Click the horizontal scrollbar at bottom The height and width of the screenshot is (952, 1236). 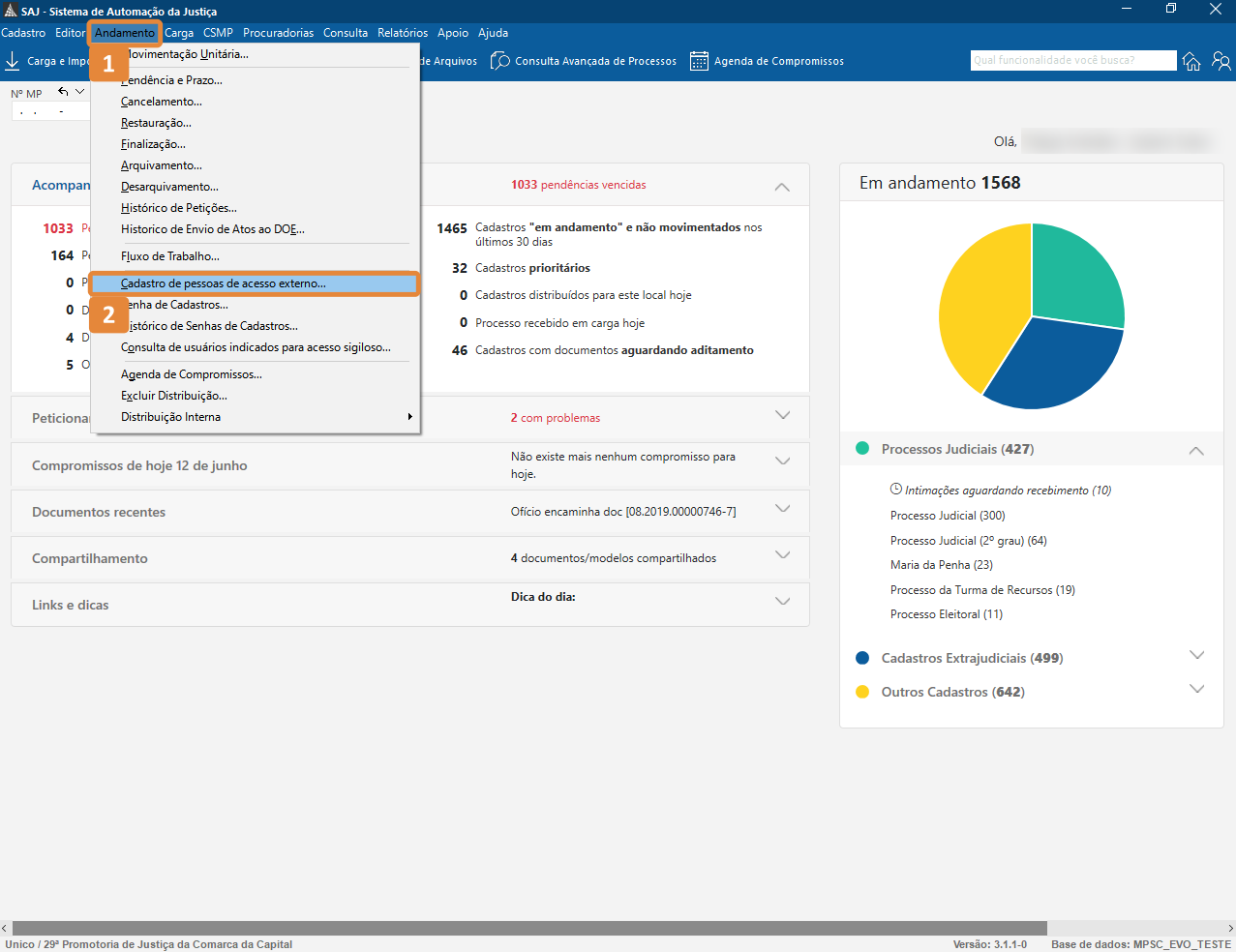click(529, 928)
